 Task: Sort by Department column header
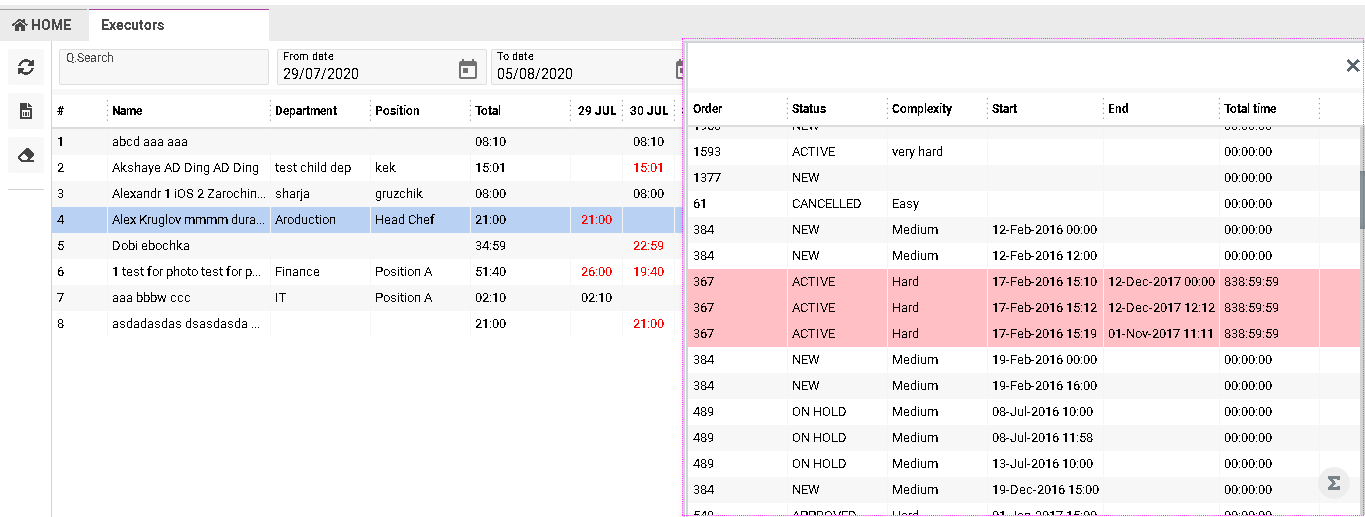(306, 111)
